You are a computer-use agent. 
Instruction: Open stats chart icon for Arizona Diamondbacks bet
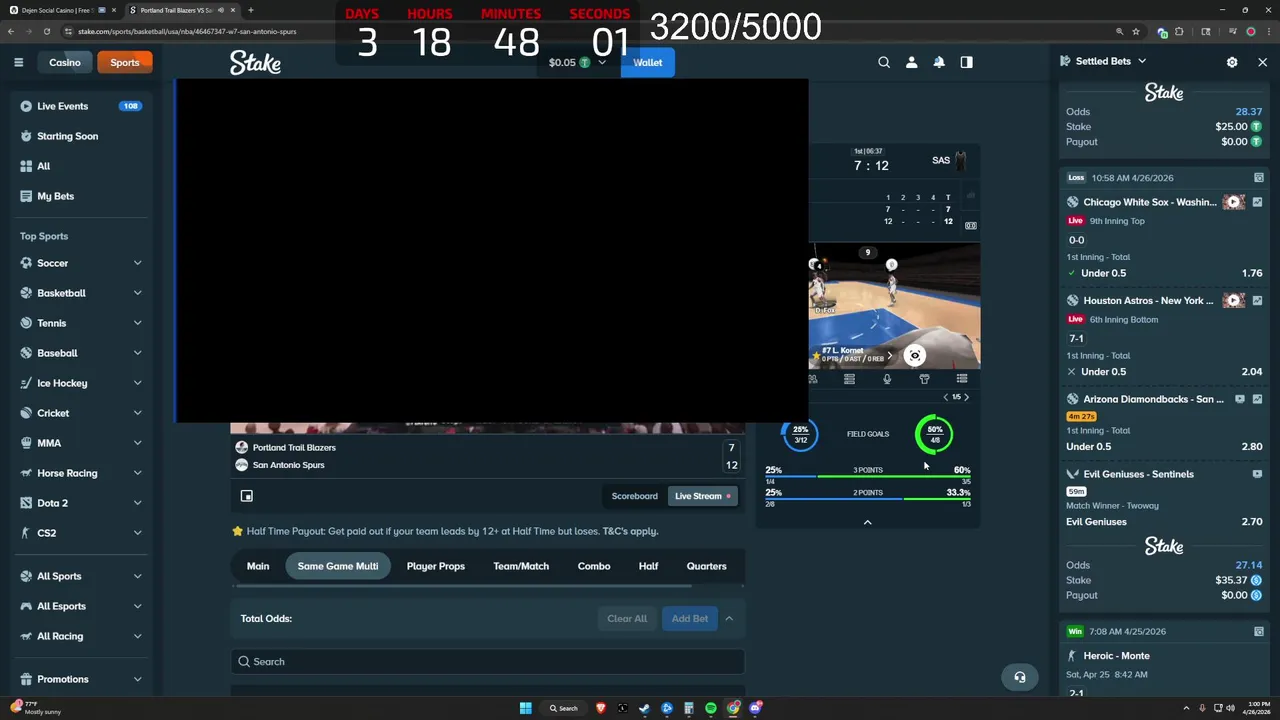click(1257, 399)
